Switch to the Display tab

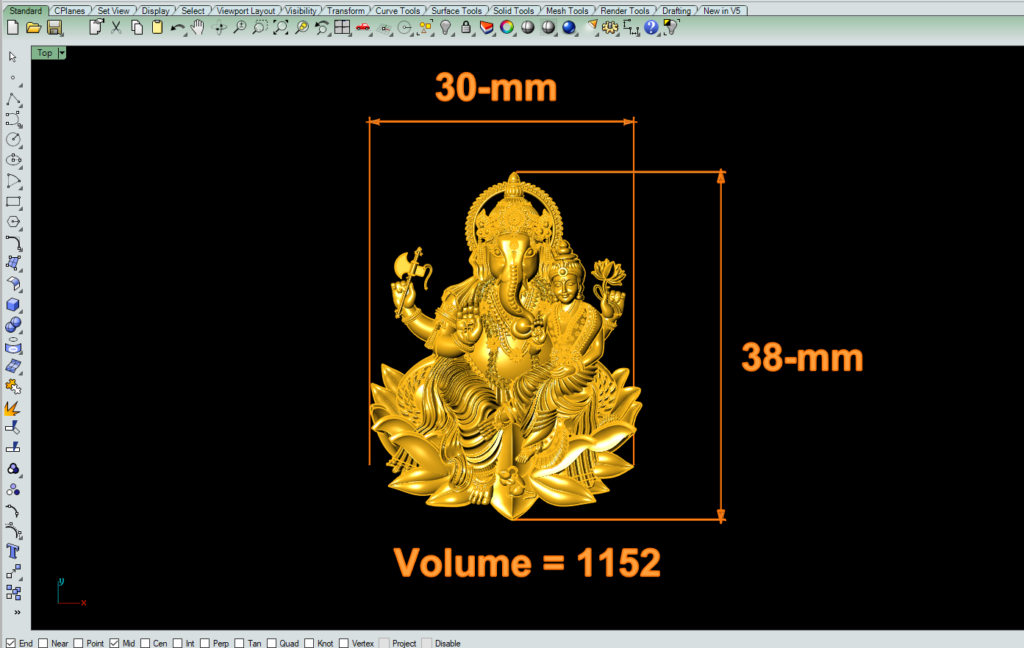155,10
